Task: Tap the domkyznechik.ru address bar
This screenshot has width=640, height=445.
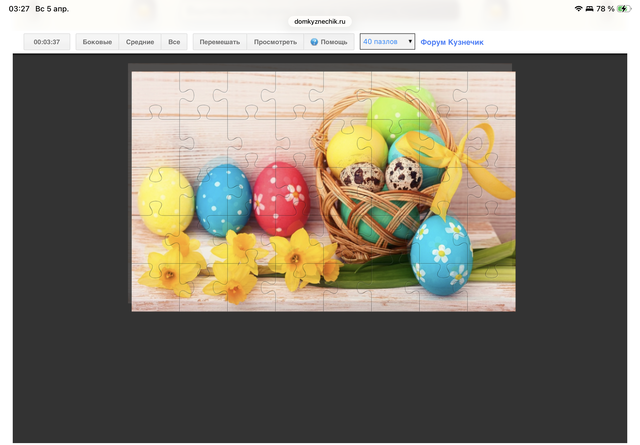Action: [320, 20]
